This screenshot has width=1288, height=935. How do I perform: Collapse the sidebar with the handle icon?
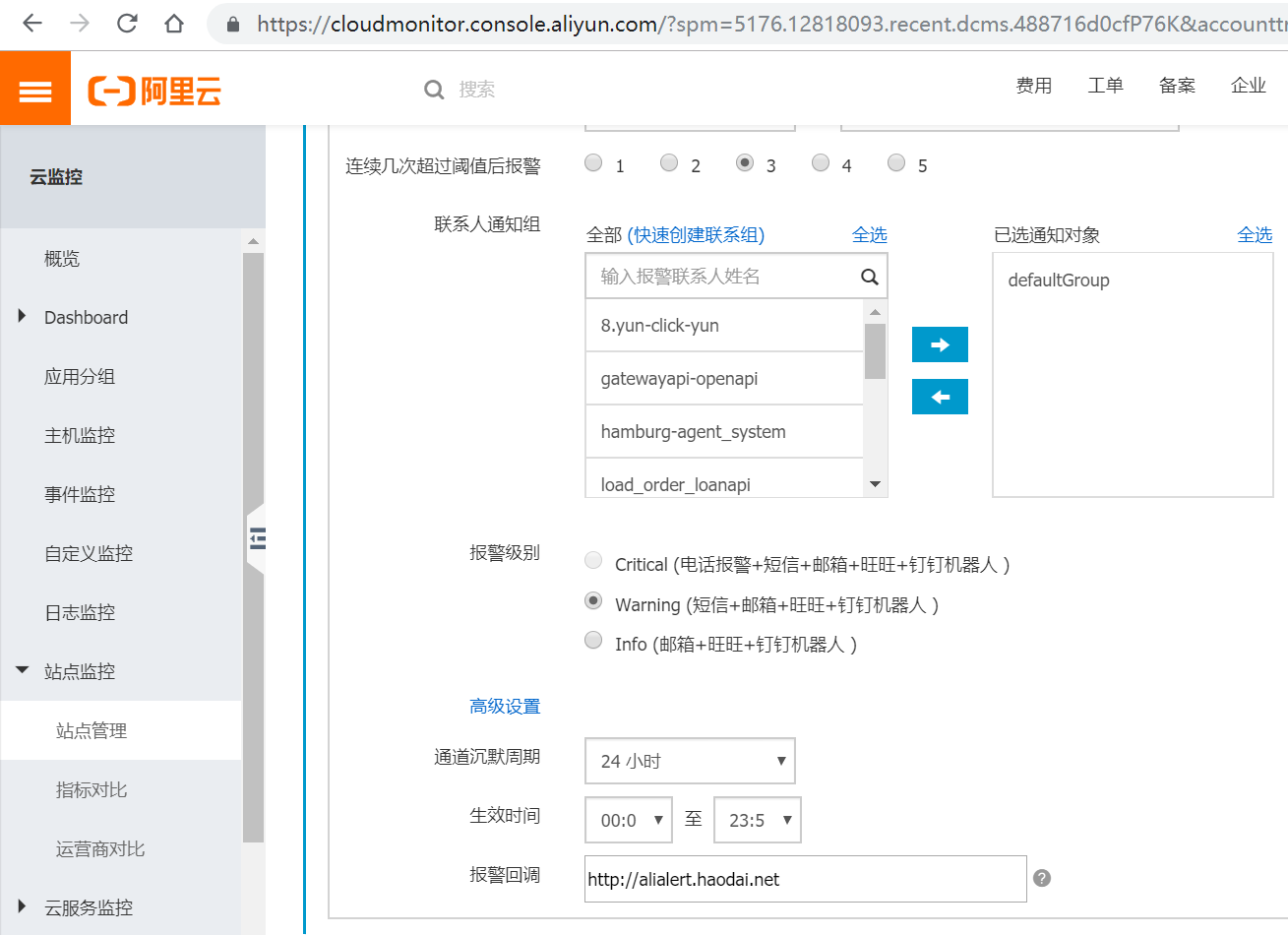(x=257, y=538)
